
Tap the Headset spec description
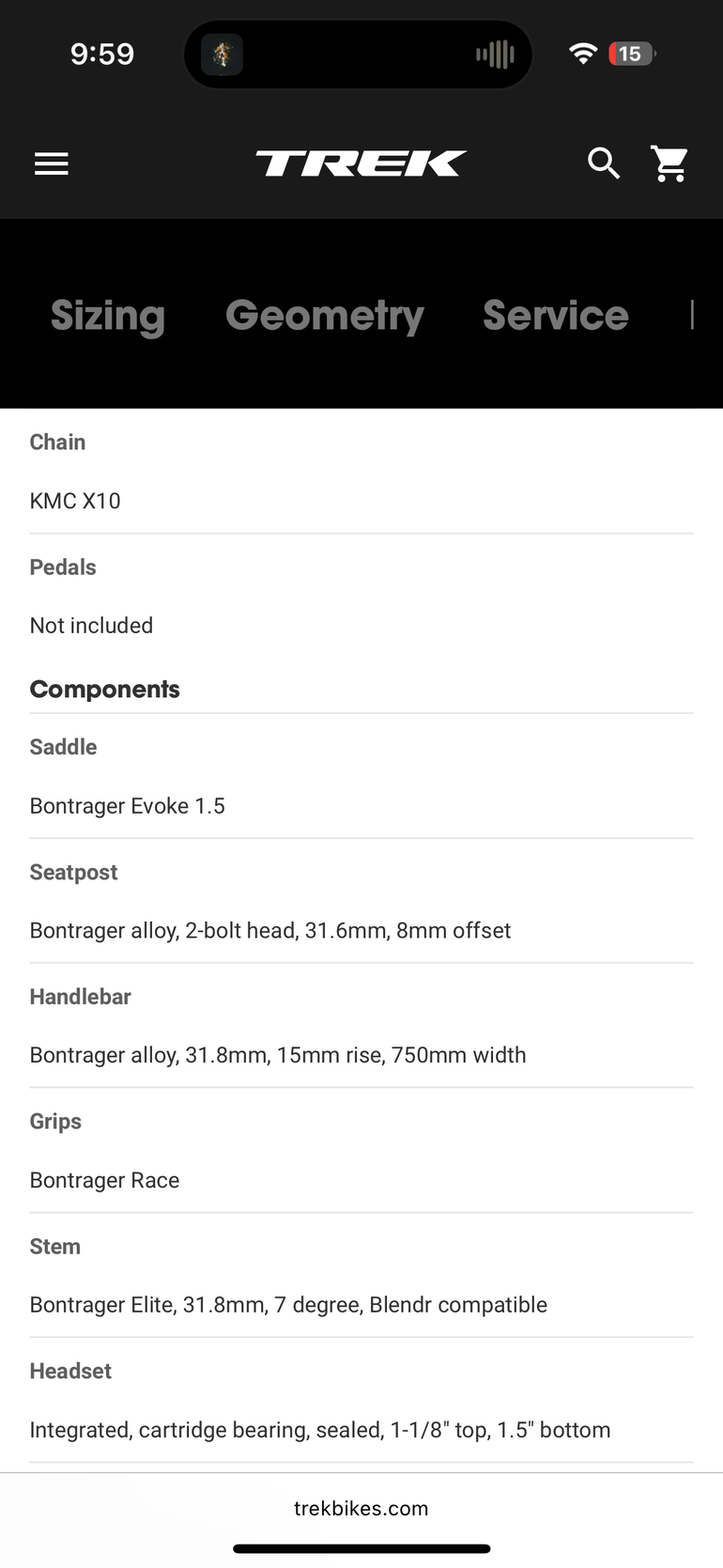coord(320,1430)
